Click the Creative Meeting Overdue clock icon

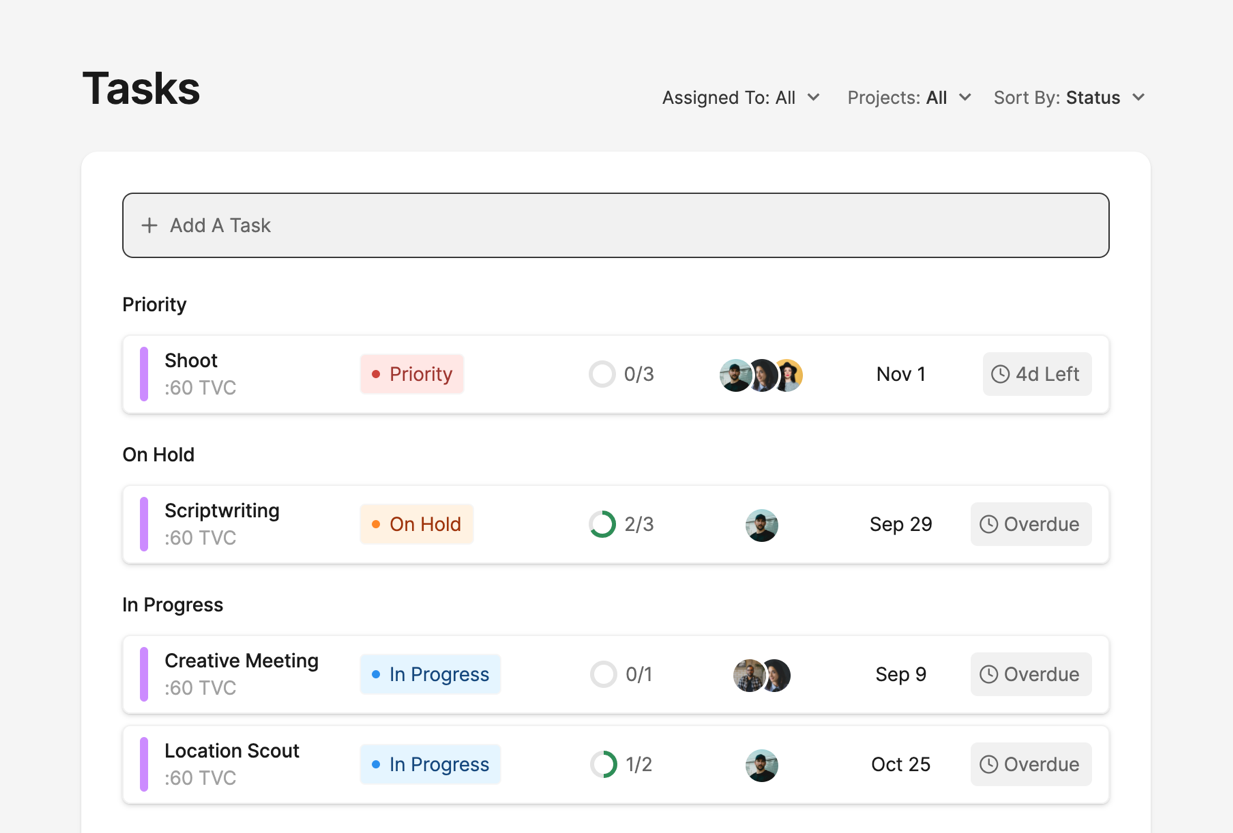coord(988,674)
